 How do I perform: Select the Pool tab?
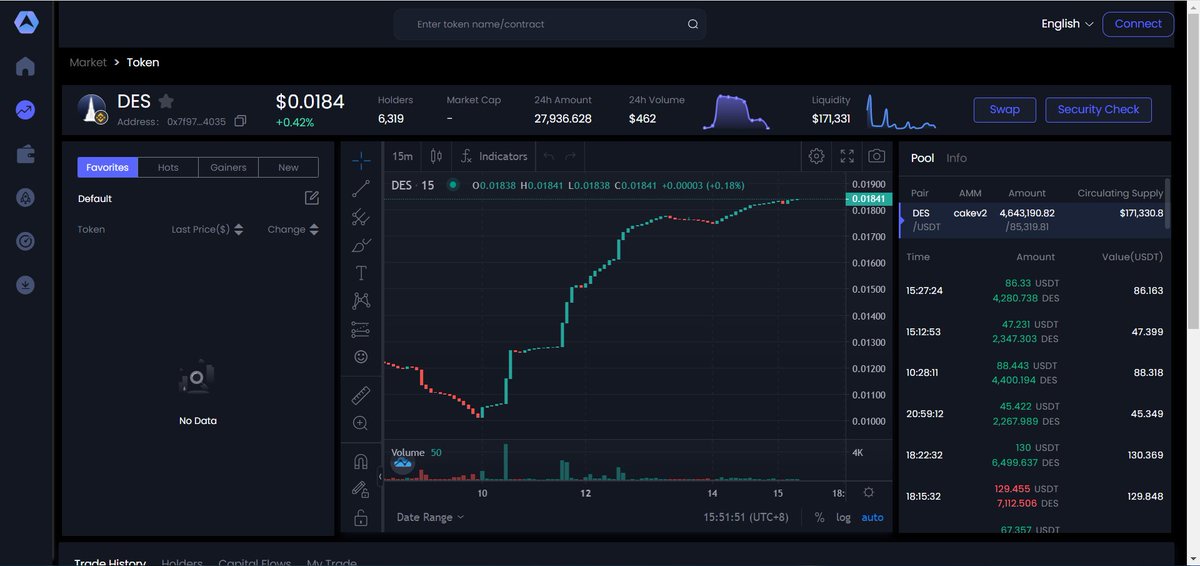[x=922, y=158]
